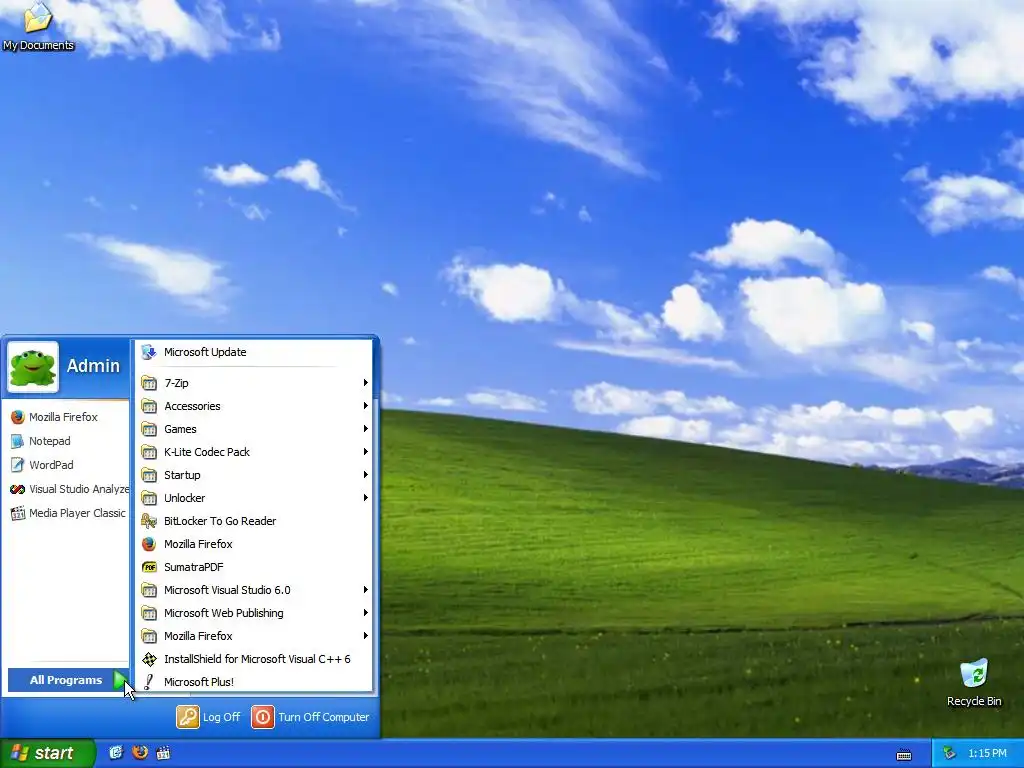
Task: Expand the 7-Zip submenu arrow
Action: pos(366,383)
